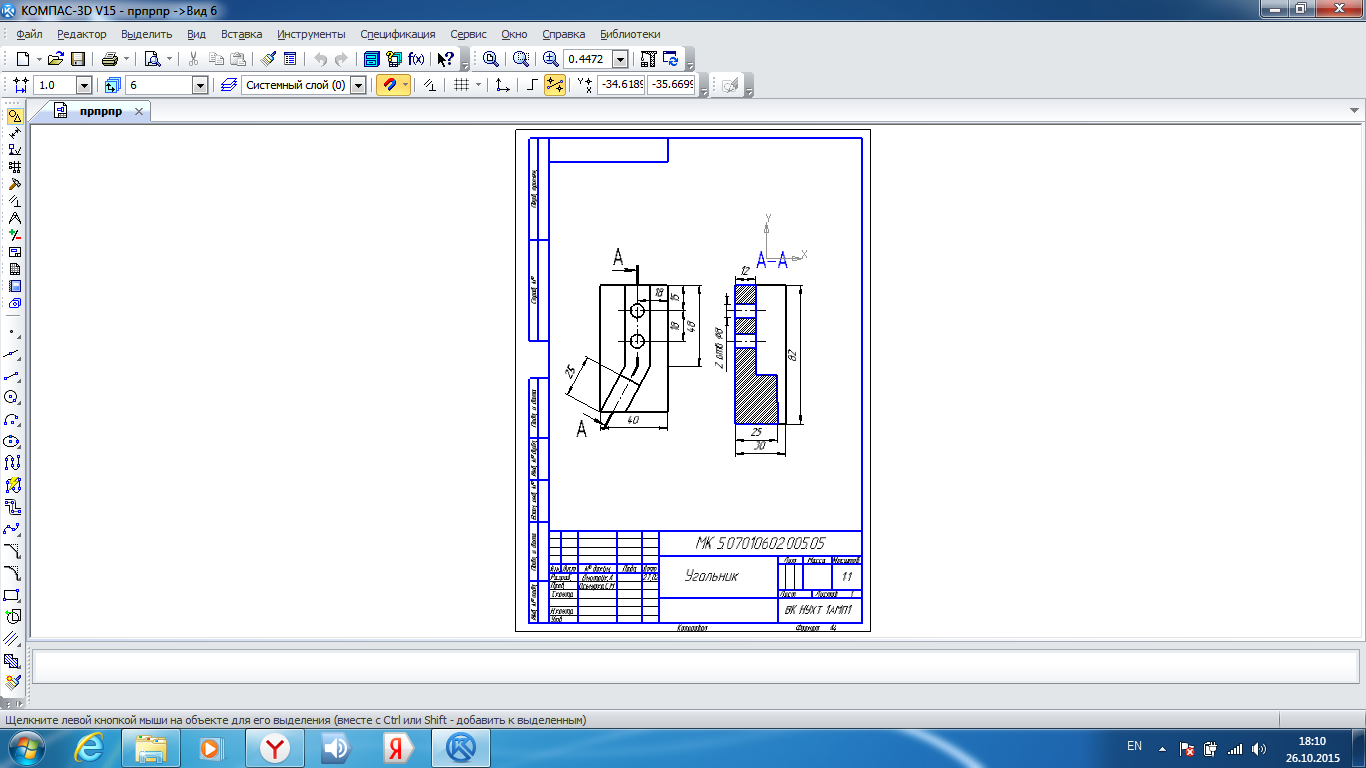Select the Rectangle drawing tool

13,596
